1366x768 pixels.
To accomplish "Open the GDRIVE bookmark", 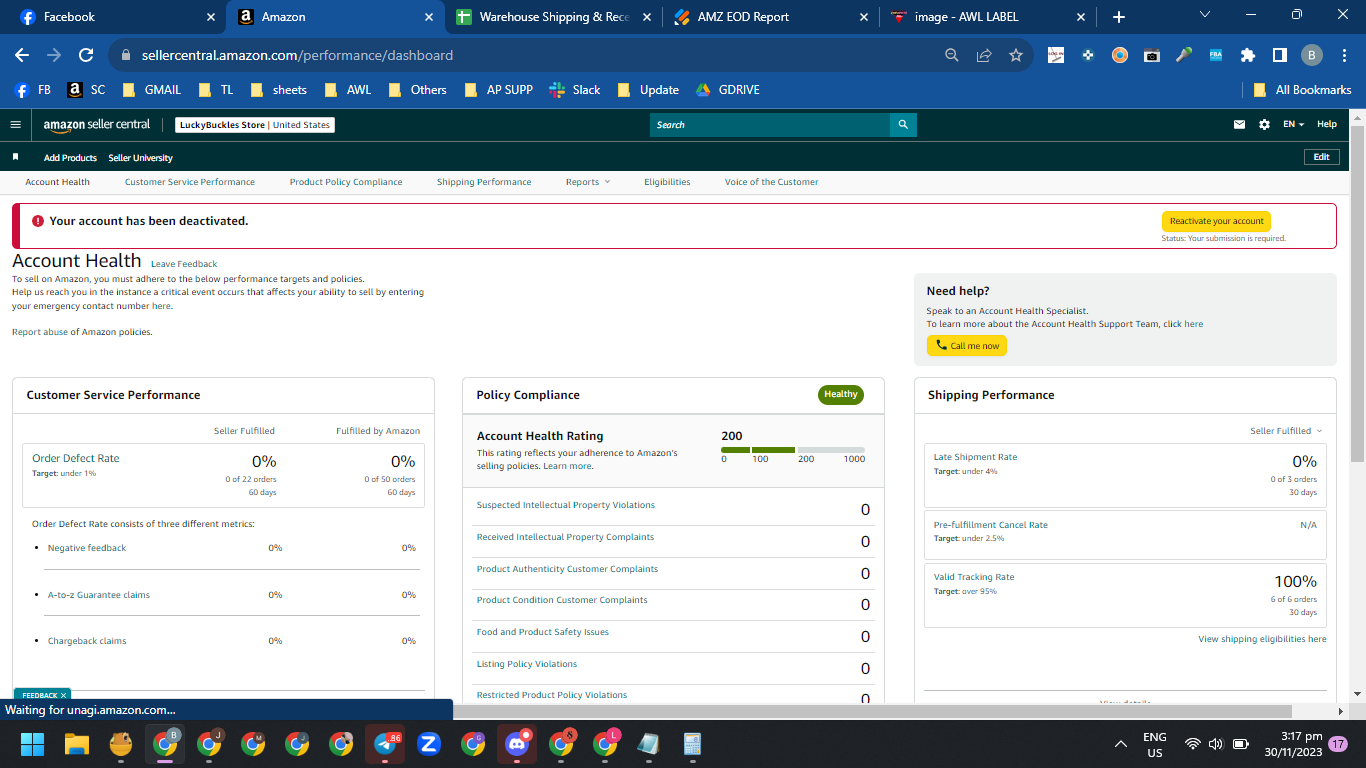I will [727, 90].
